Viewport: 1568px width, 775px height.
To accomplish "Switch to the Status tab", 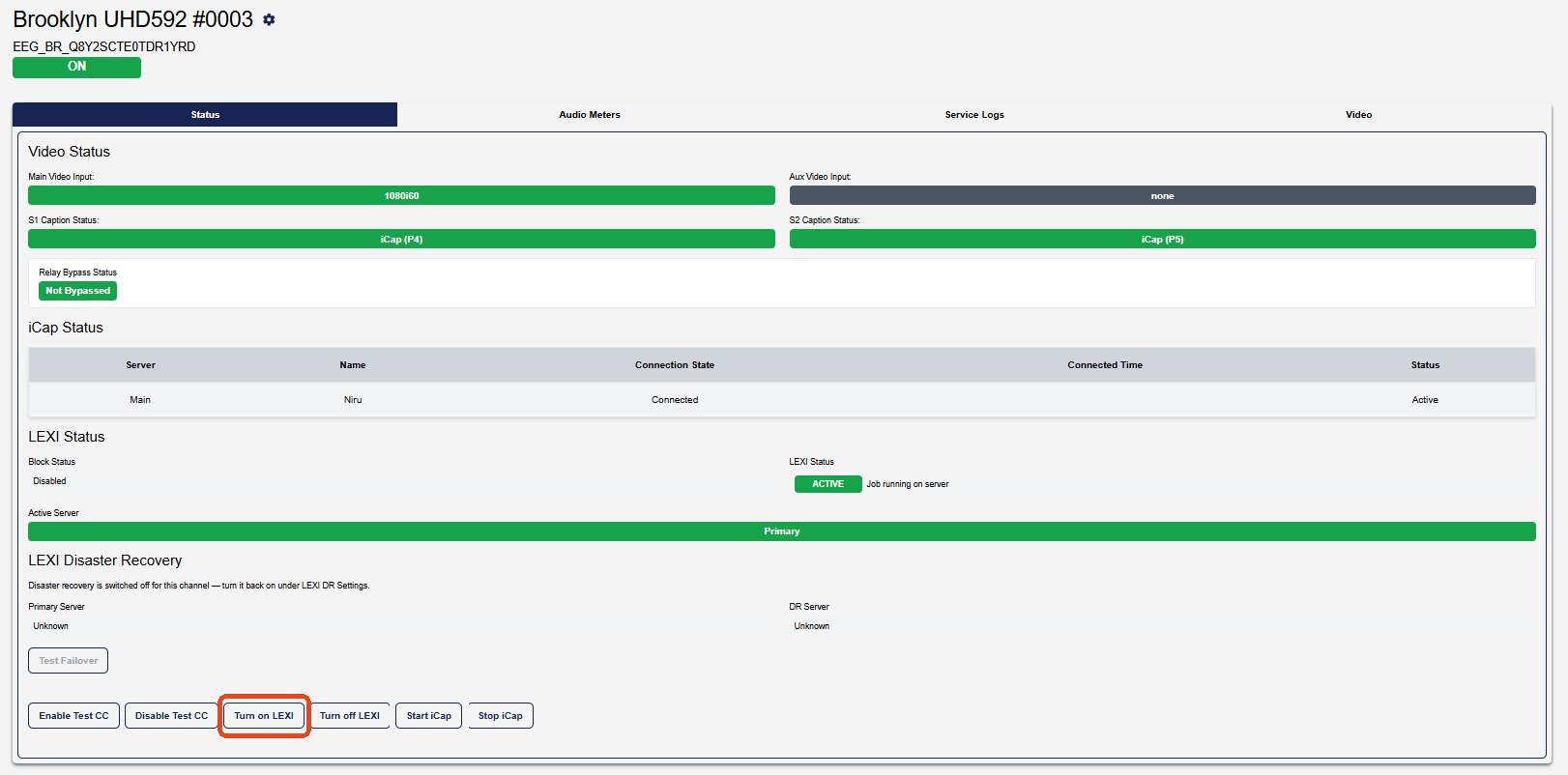I will pos(205,115).
